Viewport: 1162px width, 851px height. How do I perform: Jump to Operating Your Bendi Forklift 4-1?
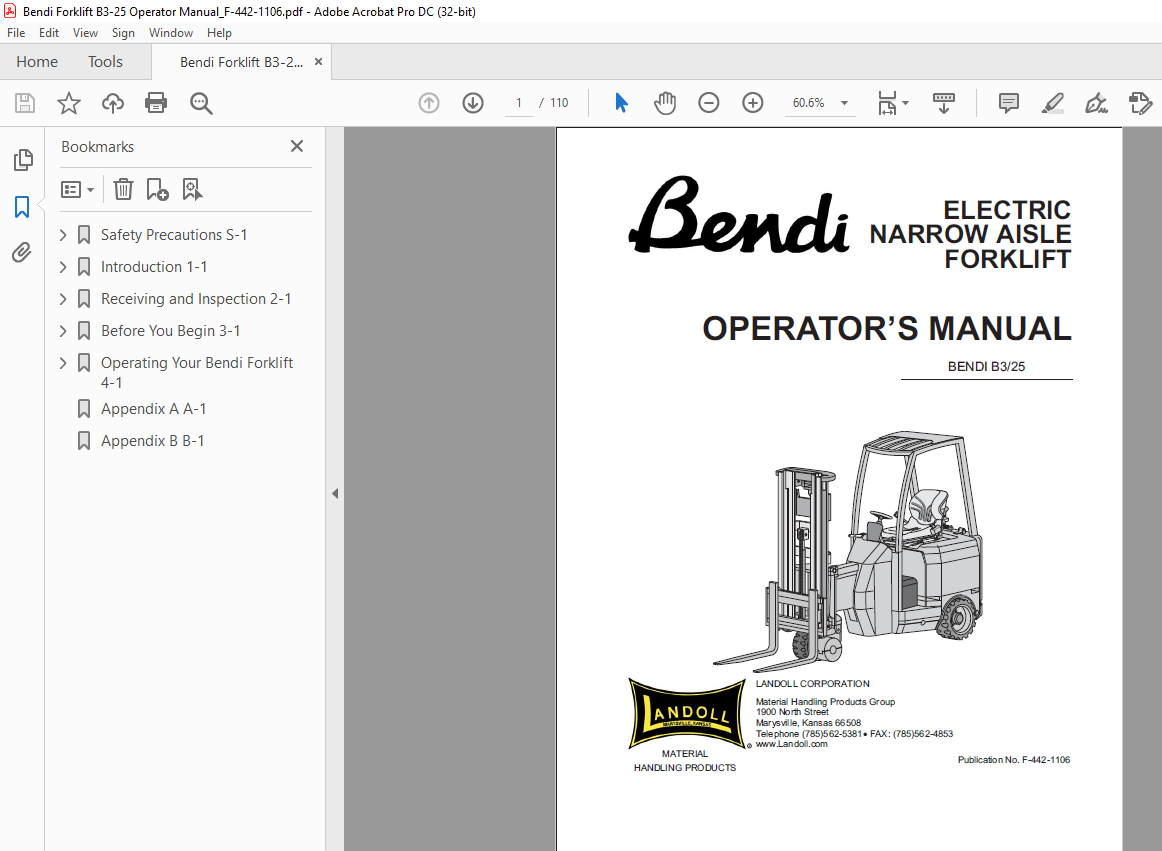click(x=197, y=372)
